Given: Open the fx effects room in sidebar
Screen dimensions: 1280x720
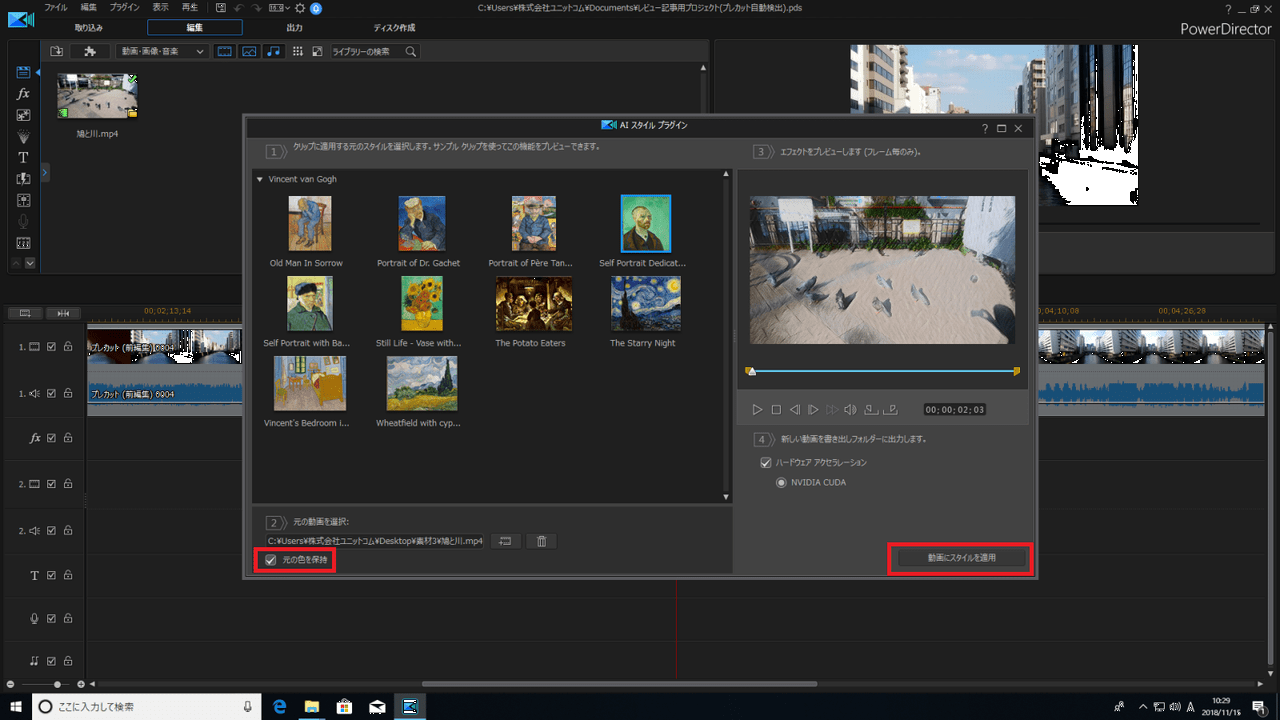Looking at the screenshot, I should (23, 93).
